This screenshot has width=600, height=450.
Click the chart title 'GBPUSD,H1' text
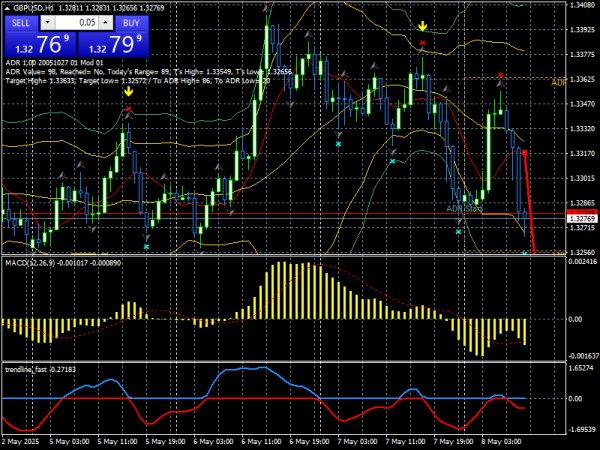tap(33, 8)
